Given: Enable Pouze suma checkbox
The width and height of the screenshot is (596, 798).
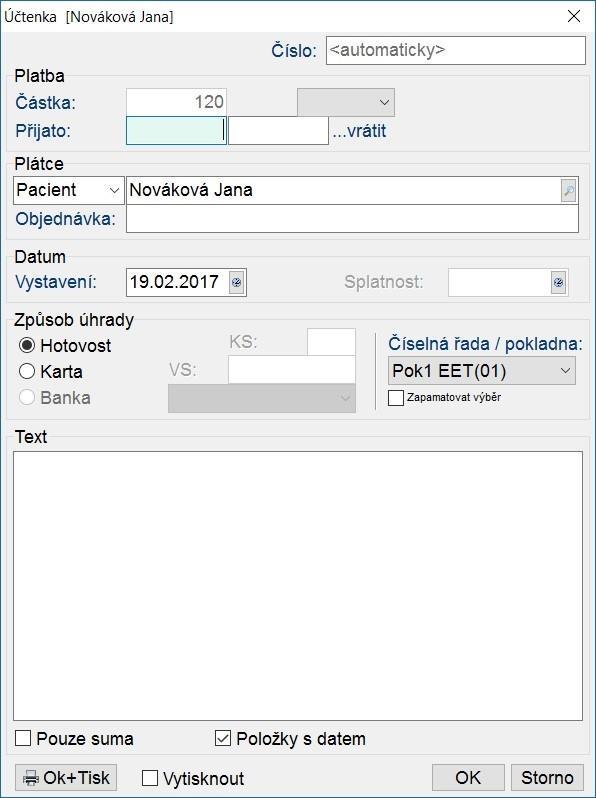Looking at the screenshot, I should (23, 738).
